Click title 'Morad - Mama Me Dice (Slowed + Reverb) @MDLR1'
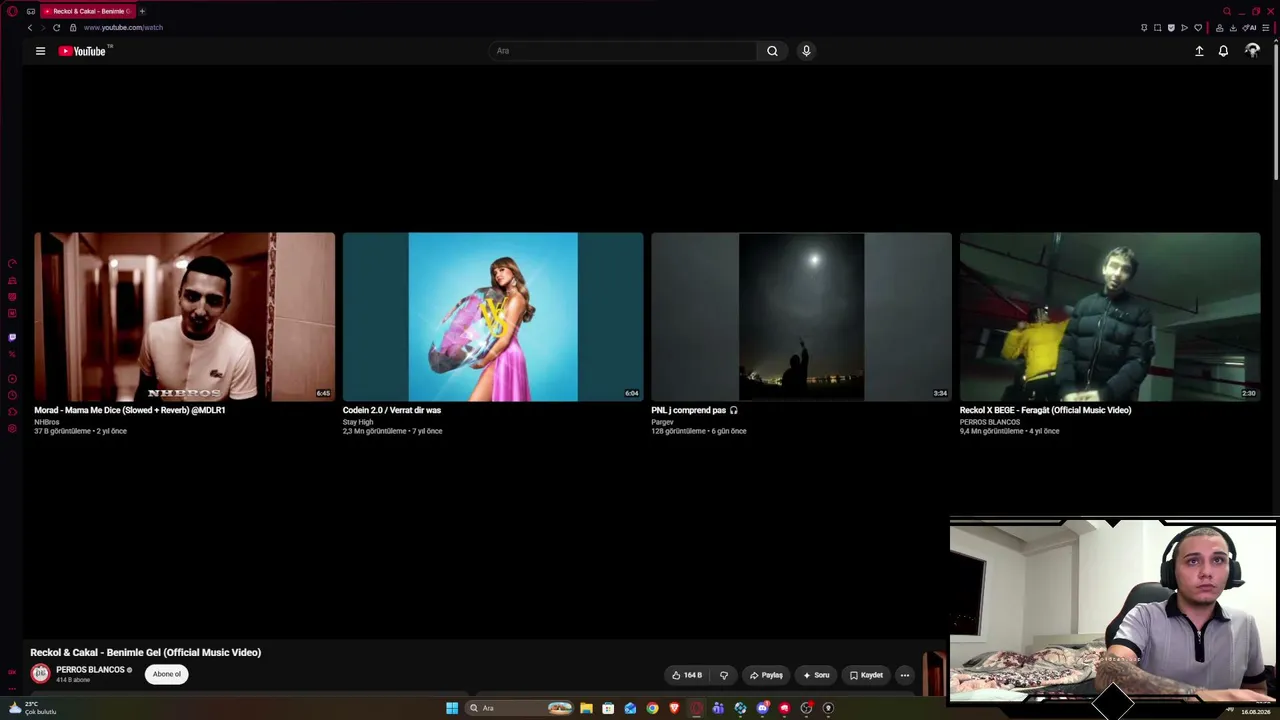The width and height of the screenshot is (1280, 720). pyautogui.click(x=130, y=410)
